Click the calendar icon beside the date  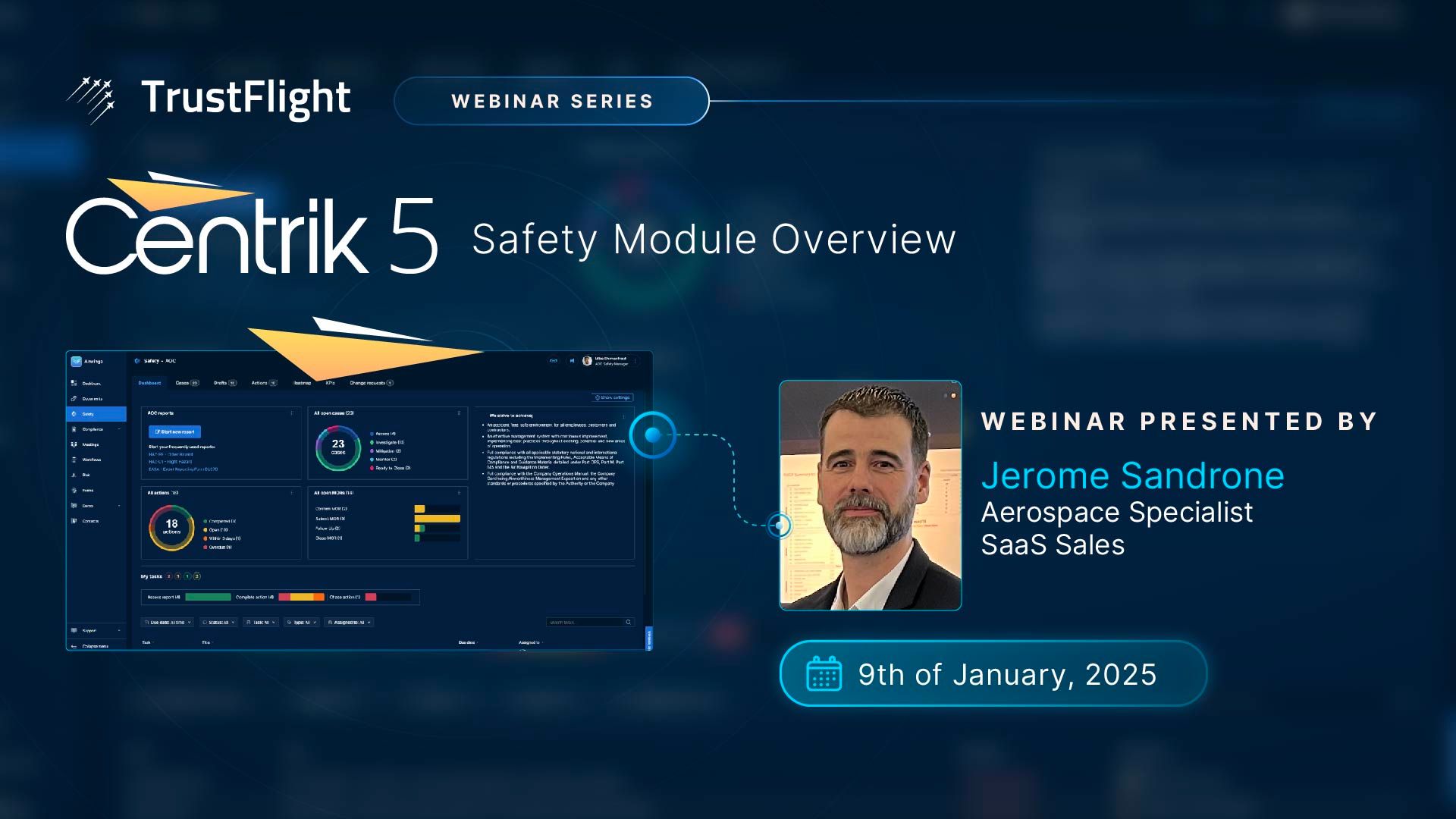[824, 673]
